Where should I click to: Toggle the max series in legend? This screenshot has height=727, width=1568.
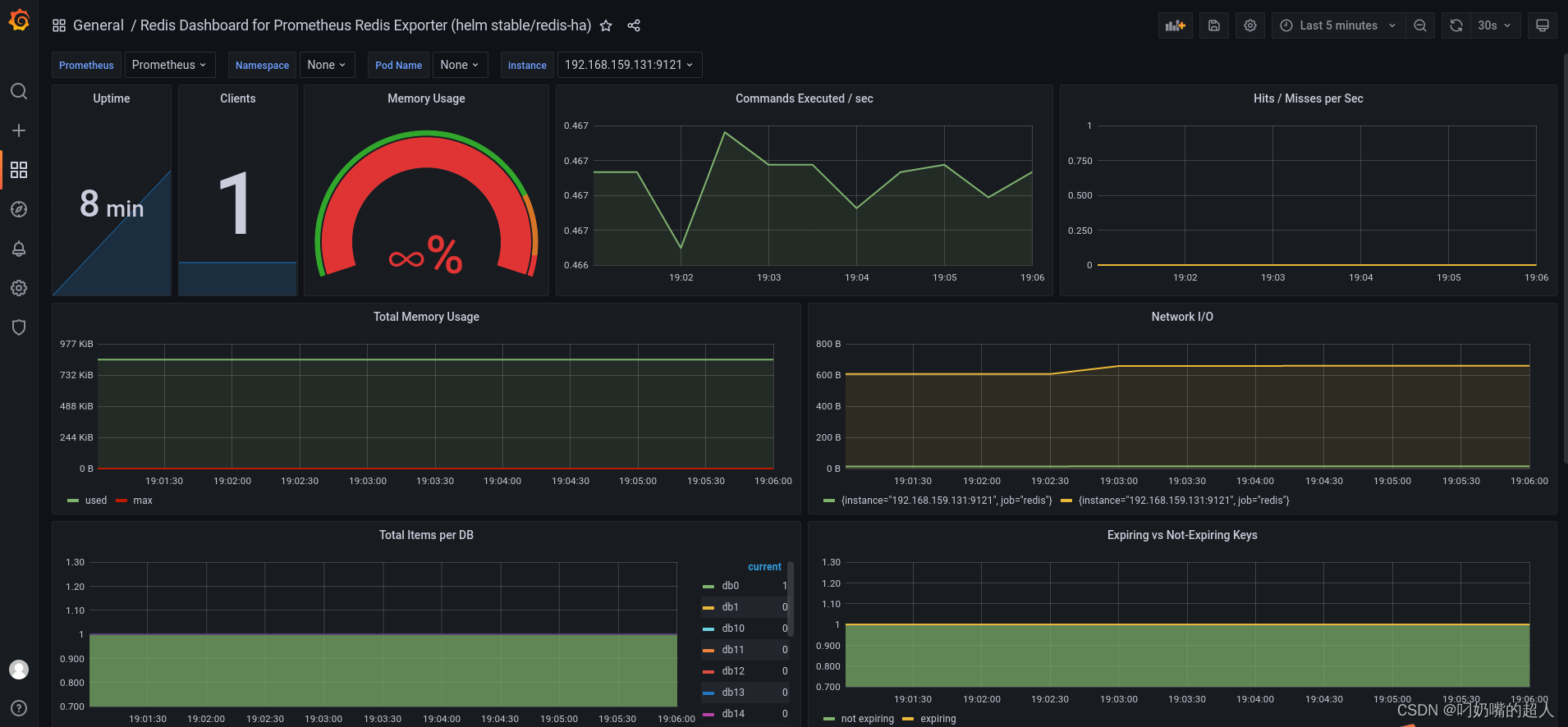[143, 501]
